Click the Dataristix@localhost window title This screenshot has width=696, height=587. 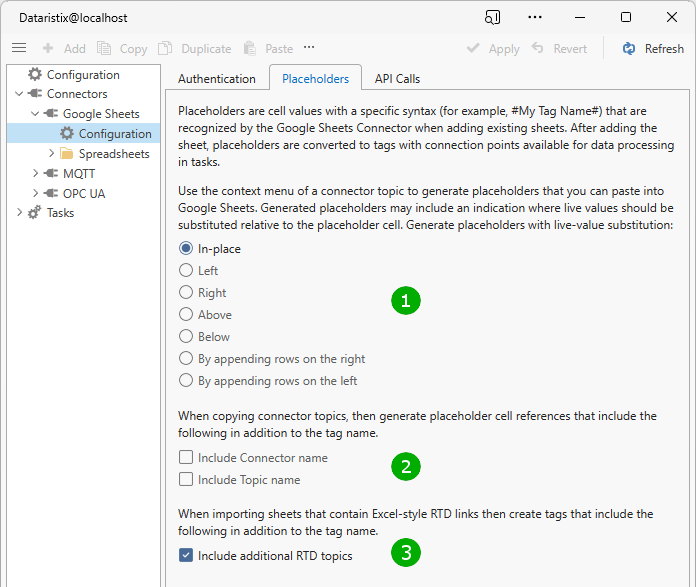click(x=73, y=18)
